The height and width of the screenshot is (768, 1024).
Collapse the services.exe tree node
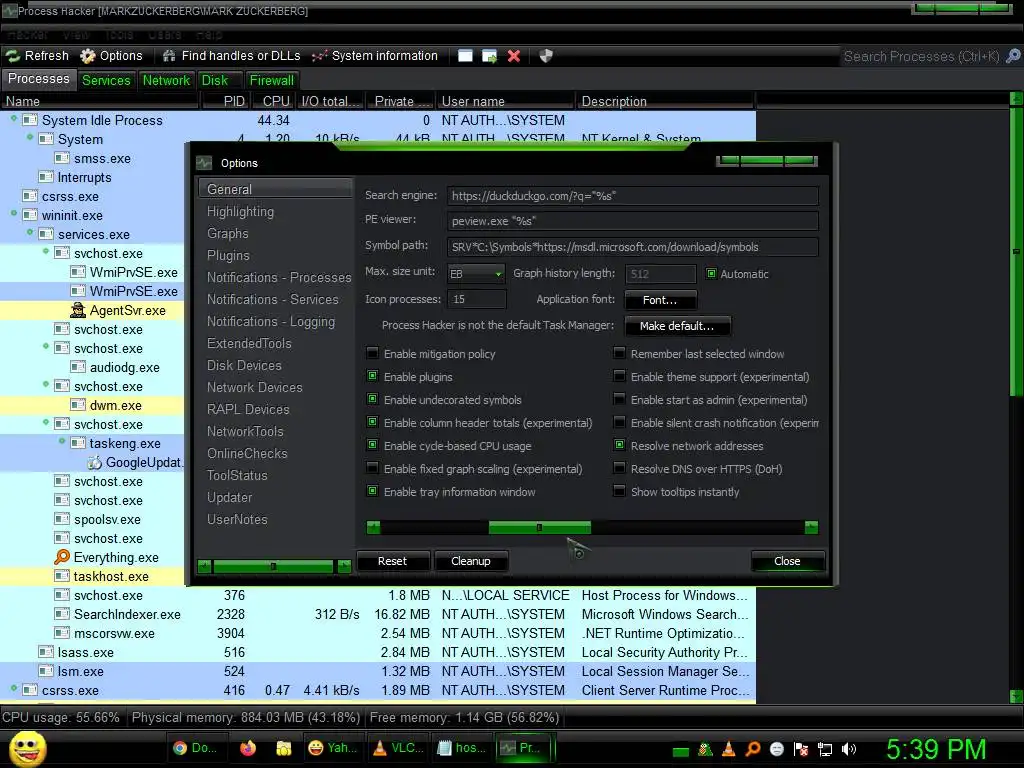(x=30, y=232)
